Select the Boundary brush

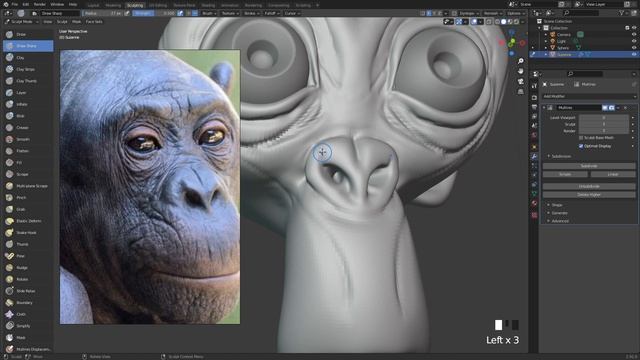click(28, 303)
